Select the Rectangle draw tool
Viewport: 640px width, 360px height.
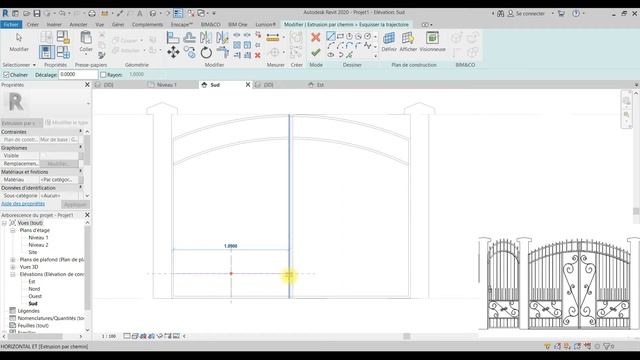pos(340,36)
